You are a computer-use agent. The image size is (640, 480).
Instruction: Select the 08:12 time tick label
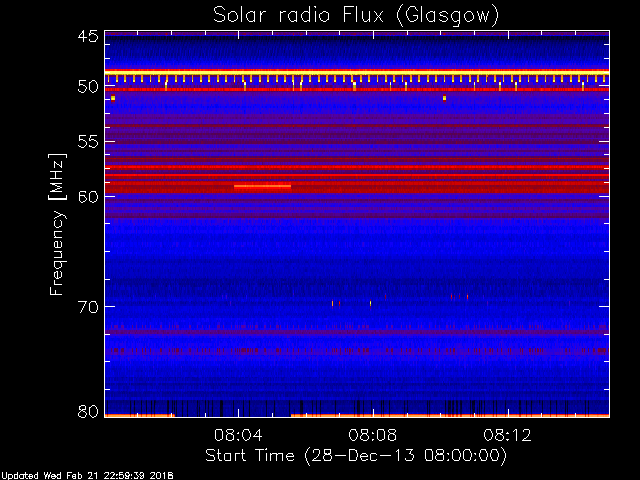click(507, 435)
